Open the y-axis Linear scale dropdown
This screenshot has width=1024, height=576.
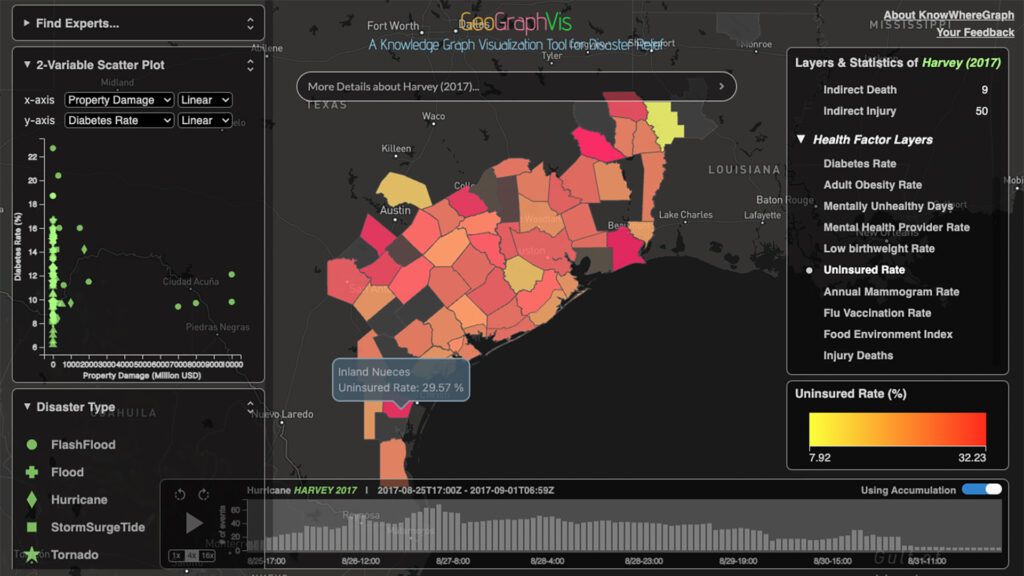pyautogui.click(x=204, y=120)
